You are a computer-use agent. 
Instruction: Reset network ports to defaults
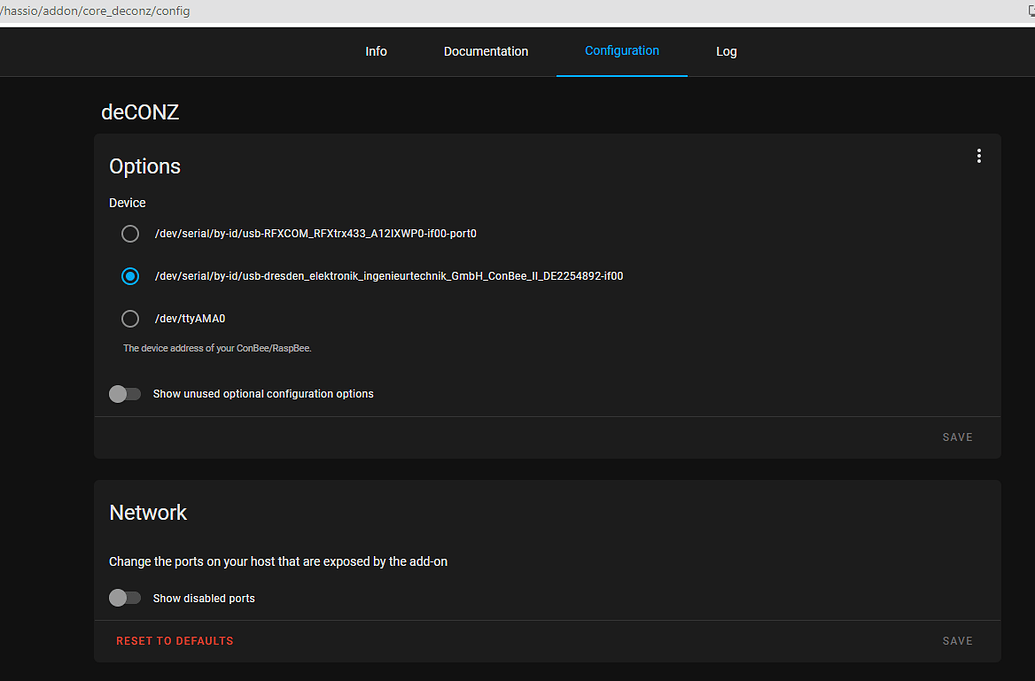click(x=174, y=640)
